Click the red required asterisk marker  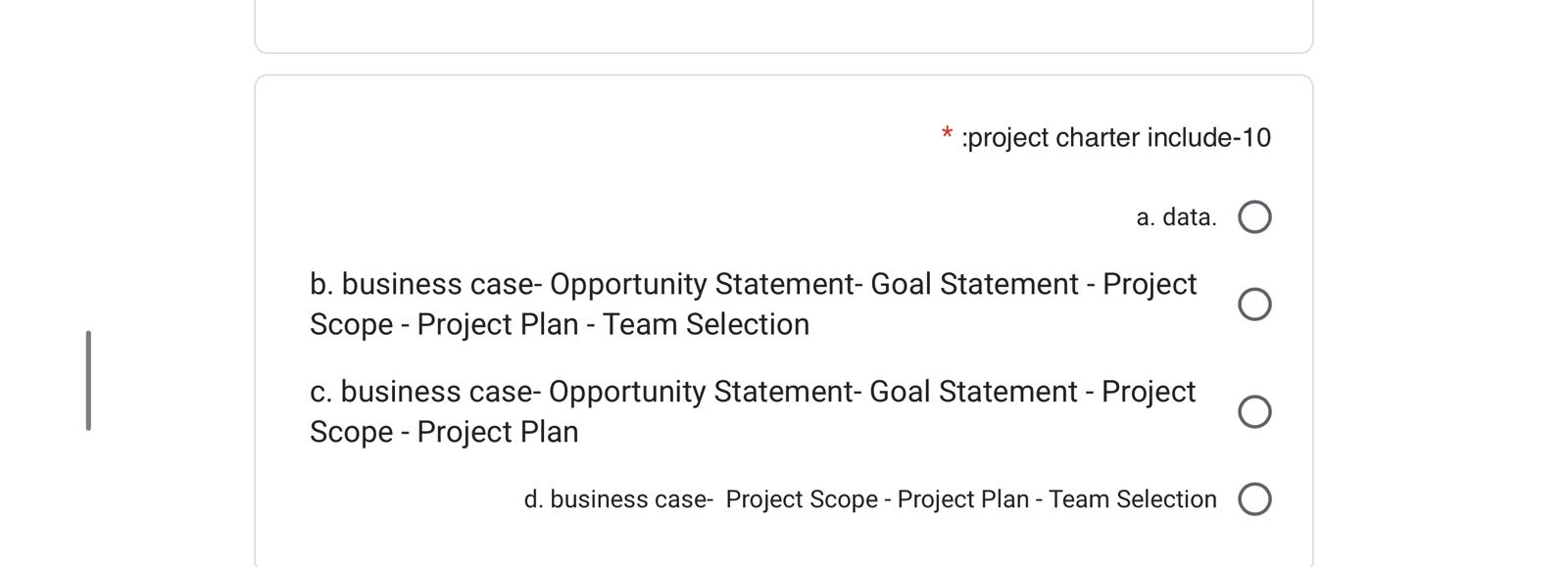(x=946, y=131)
